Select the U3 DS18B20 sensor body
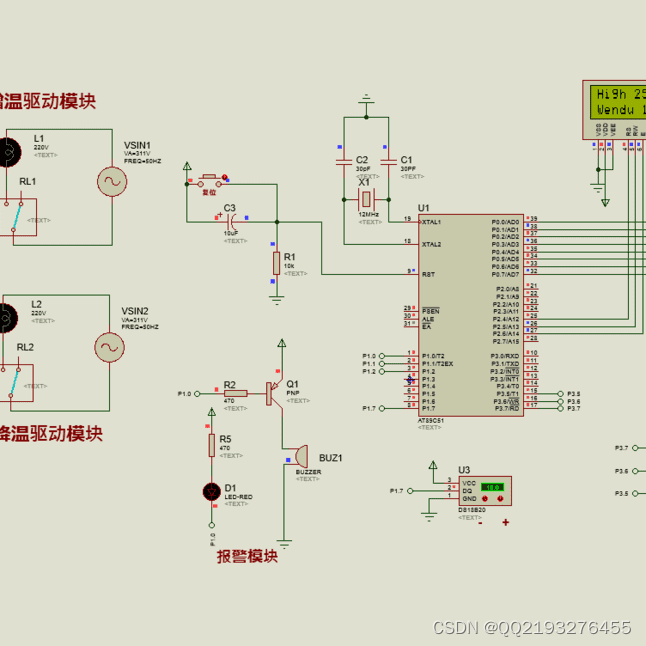The image size is (646, 646). (485, 491)
